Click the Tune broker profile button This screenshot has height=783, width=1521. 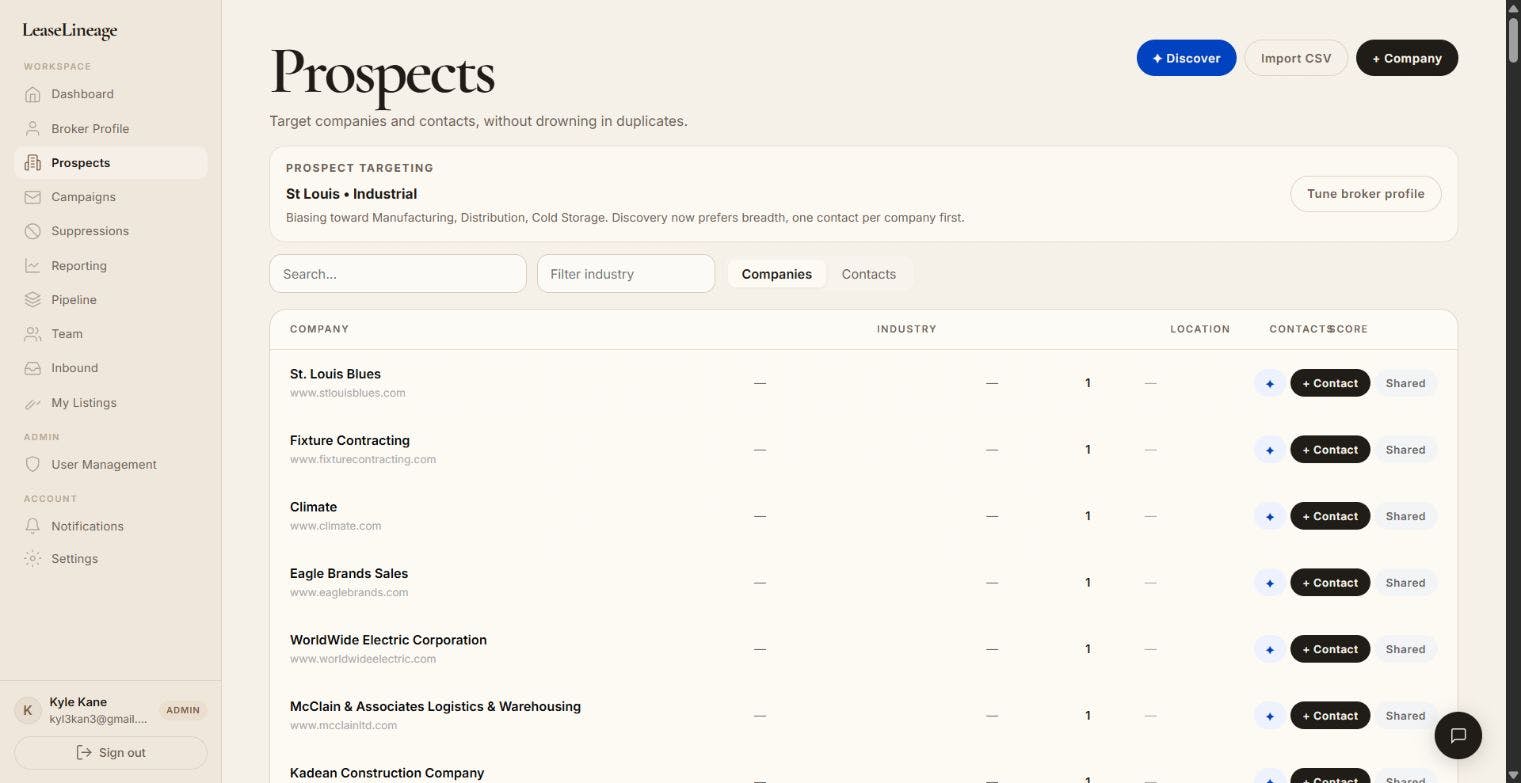point(1366,194)
